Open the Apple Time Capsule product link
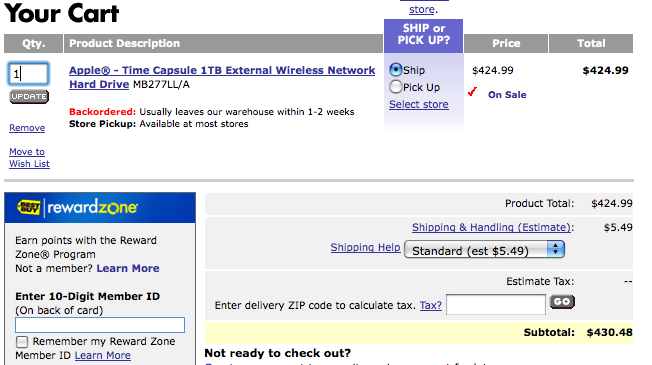652x365 pixels. [x=222, y=77]
